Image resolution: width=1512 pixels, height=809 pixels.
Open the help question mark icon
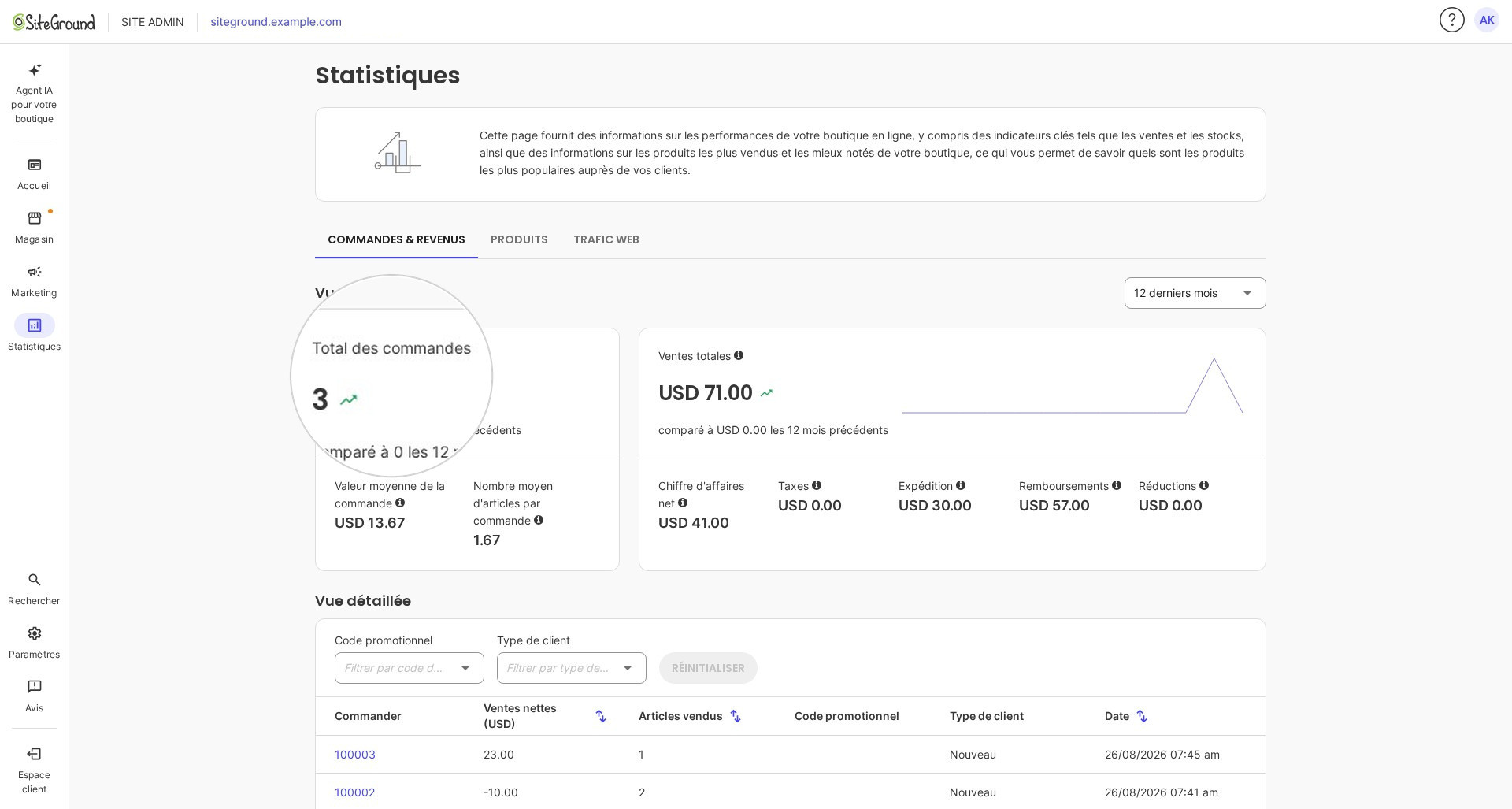pos(1451,20)
